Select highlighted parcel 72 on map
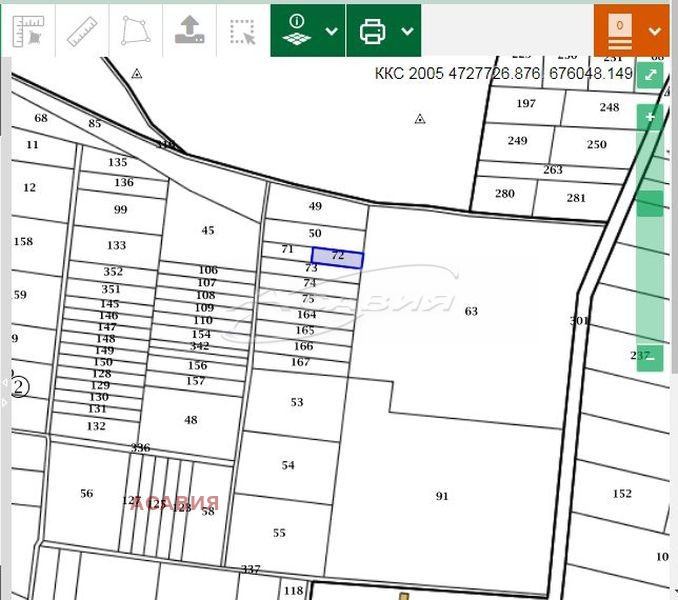Image resolution: width=678 pixels, height=600 pixels. (x=337, y=258)
